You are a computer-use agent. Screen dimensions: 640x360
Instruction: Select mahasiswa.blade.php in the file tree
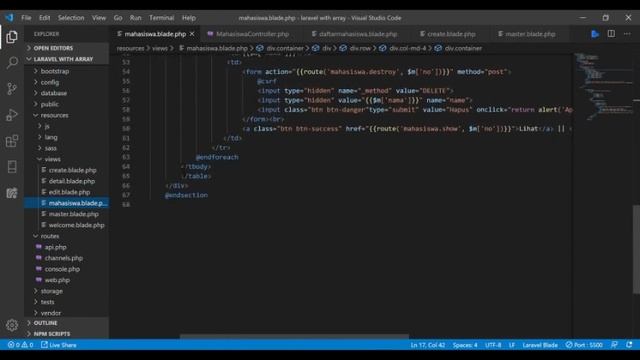67,203
